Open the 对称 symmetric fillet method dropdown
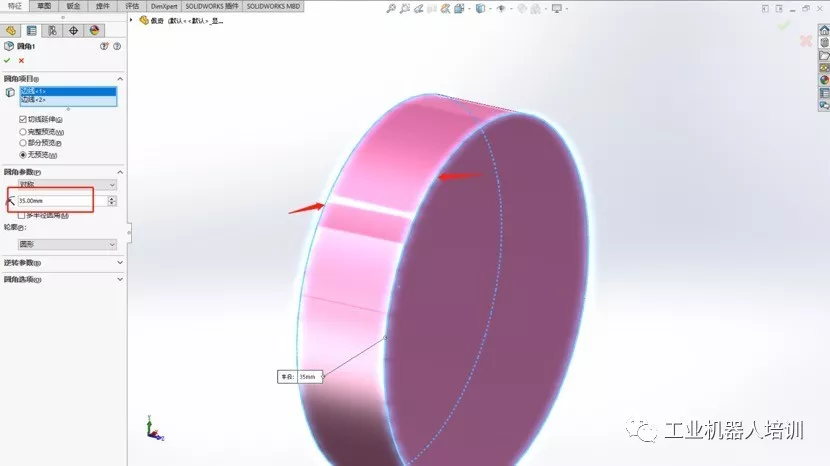Screen dimensions: 830x466 pyautogui.click(x=67, y=184)
